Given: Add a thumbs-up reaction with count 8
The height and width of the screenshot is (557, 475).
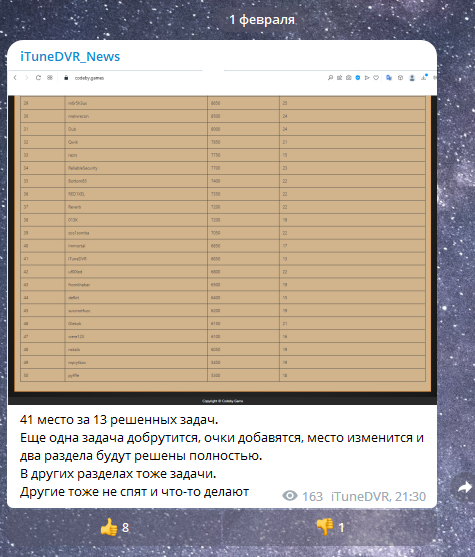Looking at the screenshot, I should pos(114,527).
